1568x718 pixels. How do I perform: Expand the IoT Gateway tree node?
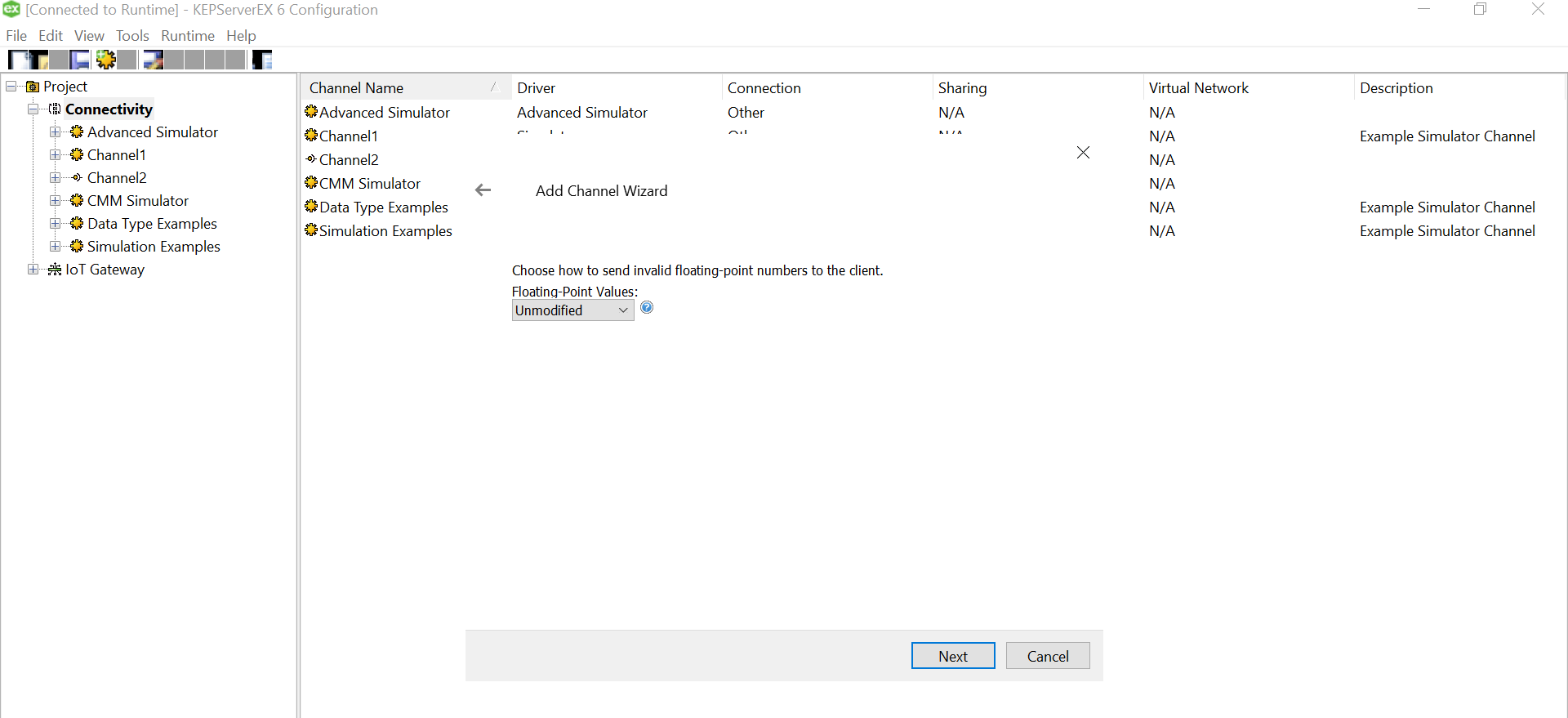(x=33, y=270)
